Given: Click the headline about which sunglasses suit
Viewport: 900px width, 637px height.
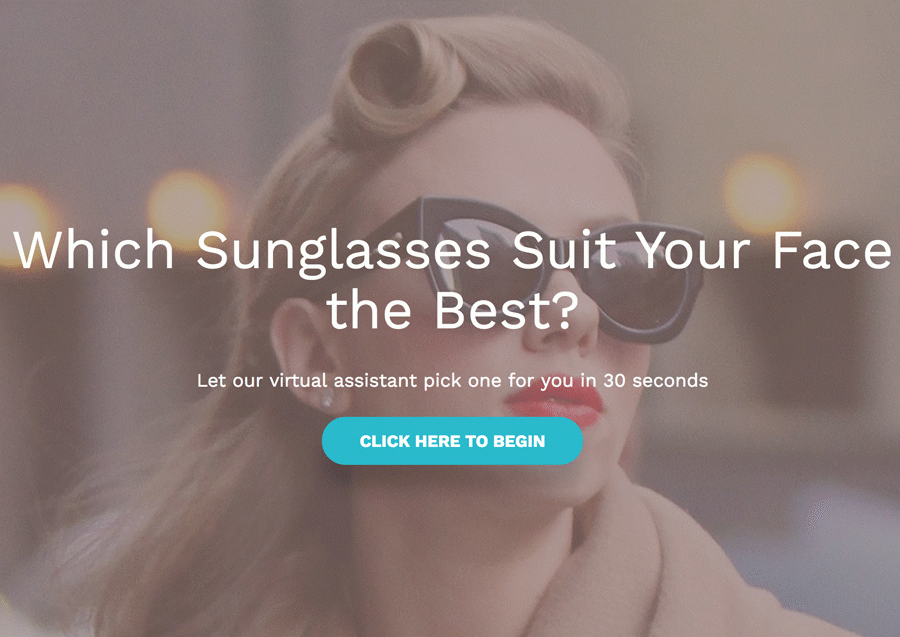Looking at the screenshot, I should 452,280.
